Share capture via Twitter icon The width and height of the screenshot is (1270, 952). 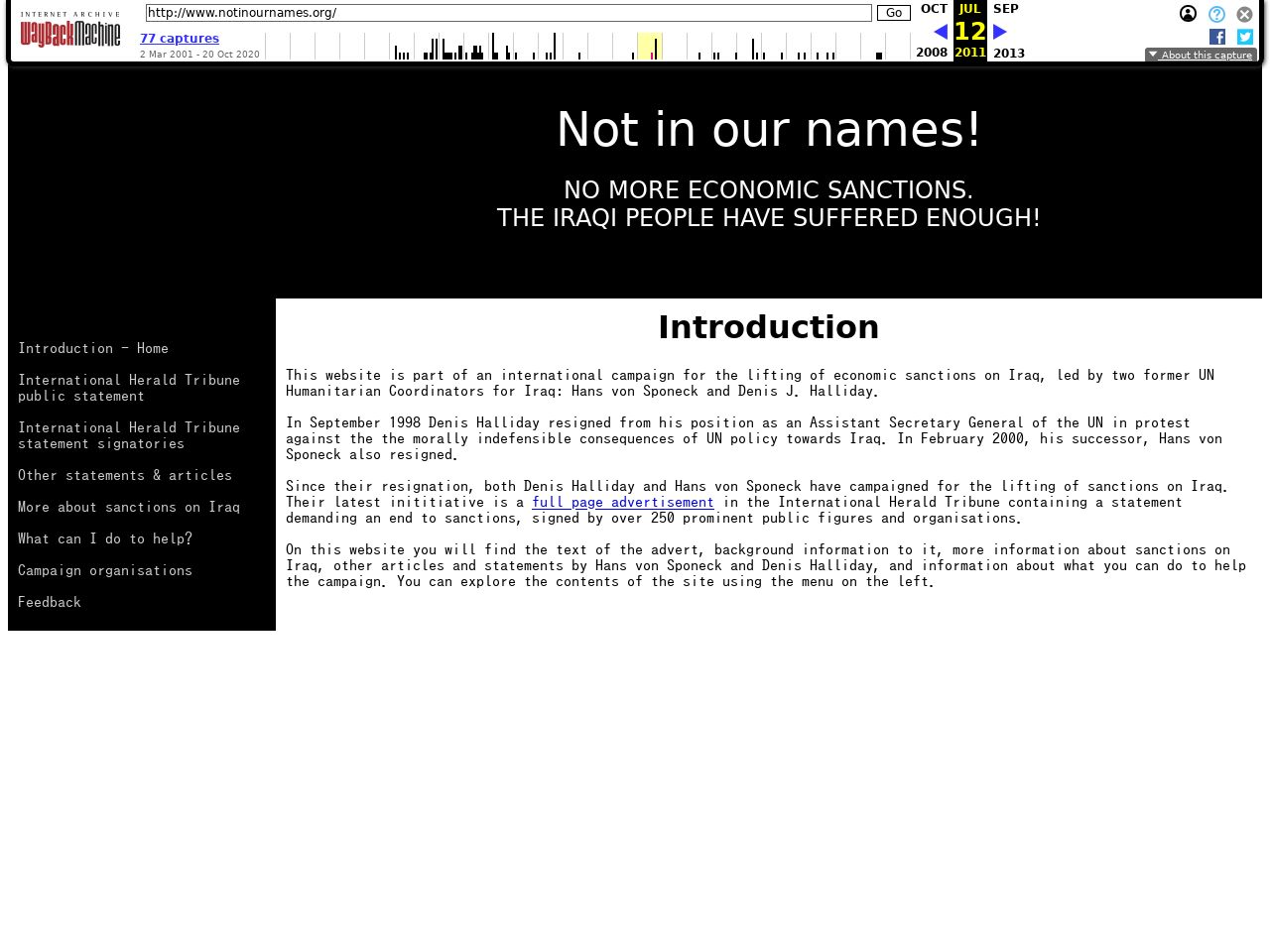coord(1245,37)
